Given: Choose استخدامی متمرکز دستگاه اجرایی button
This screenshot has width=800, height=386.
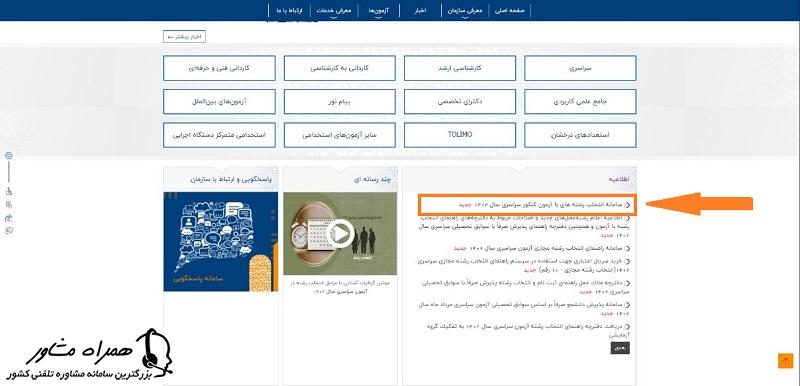Looking at the screenshot, I should tap(219, 135).
